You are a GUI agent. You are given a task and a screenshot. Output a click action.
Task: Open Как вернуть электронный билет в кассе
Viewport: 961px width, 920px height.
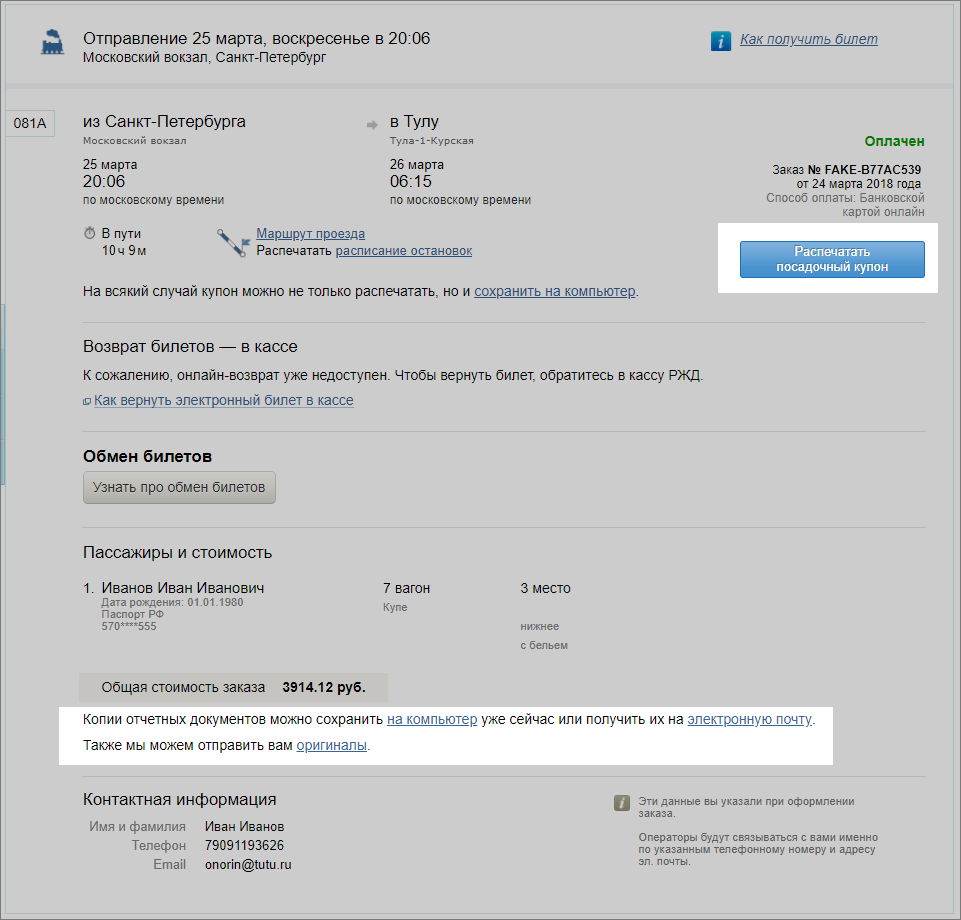click(x=224, y=400)
